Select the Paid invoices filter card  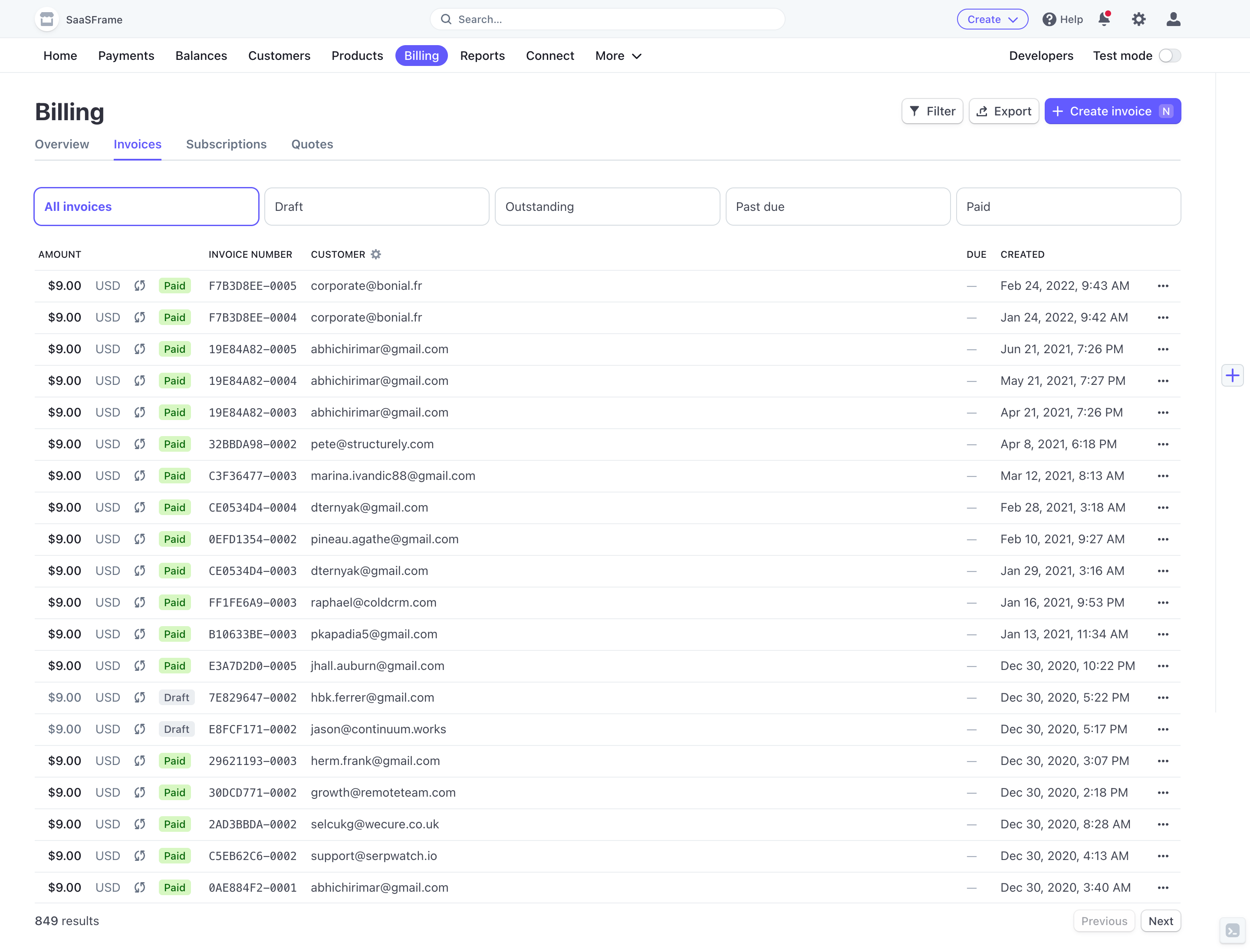(x=1069, y=207)
